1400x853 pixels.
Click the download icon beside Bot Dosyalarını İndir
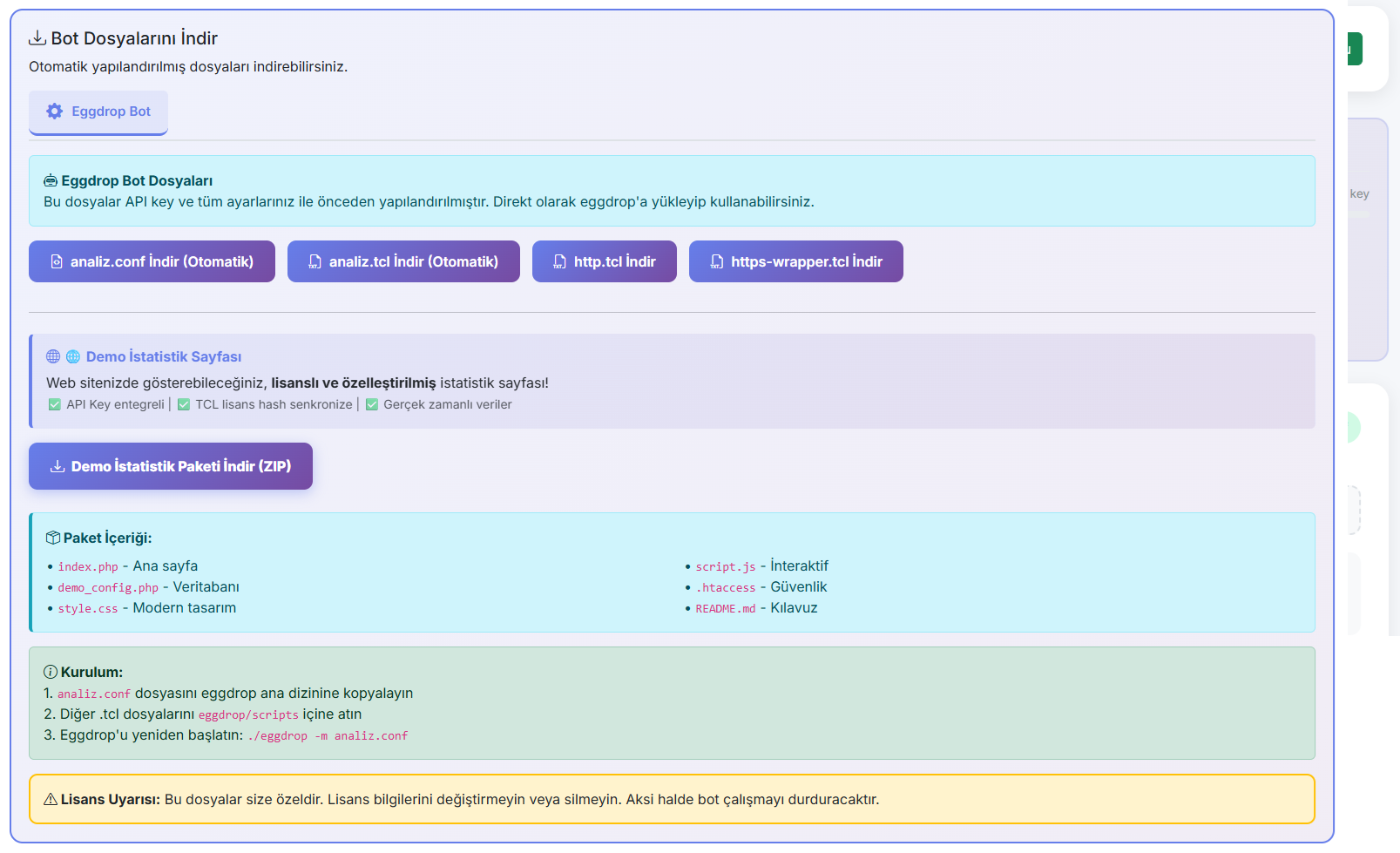click(37, 37)
